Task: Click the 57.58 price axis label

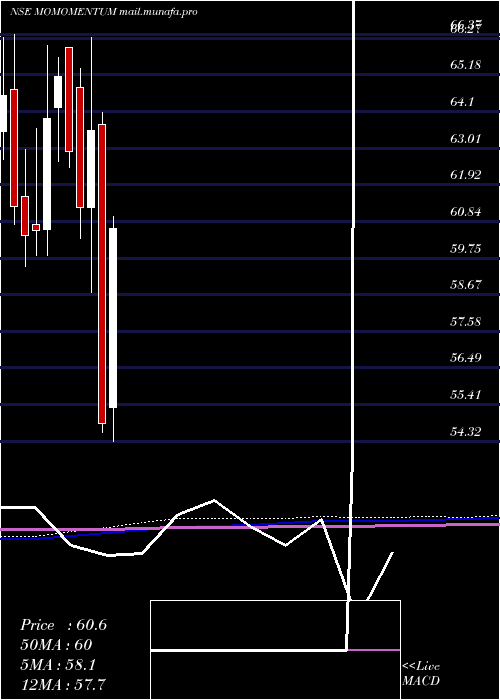Action: point(466,321)
